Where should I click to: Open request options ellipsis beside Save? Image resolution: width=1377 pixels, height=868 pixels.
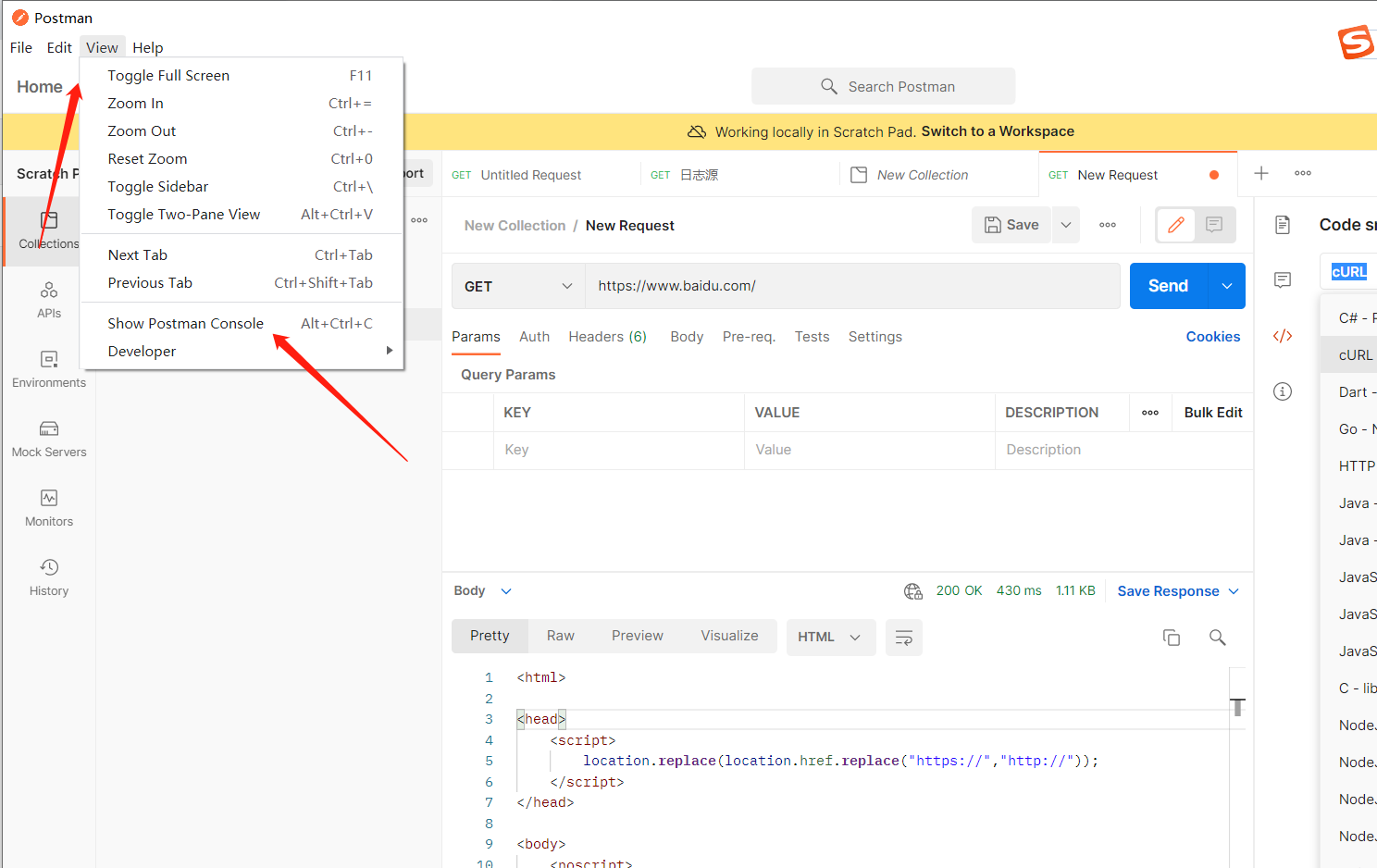click(x=1108, y=225)
